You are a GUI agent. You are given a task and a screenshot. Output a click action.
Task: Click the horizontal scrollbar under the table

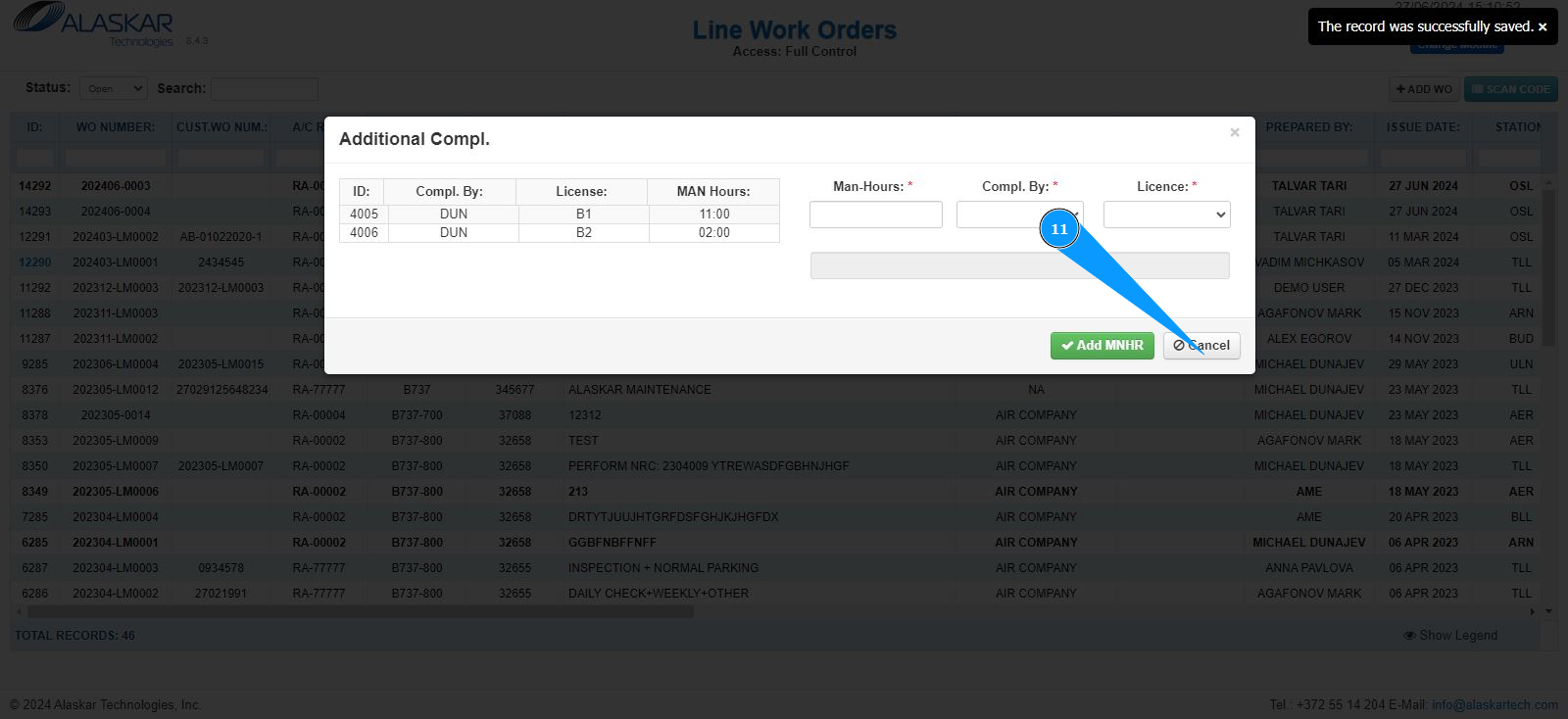point(361,612)
